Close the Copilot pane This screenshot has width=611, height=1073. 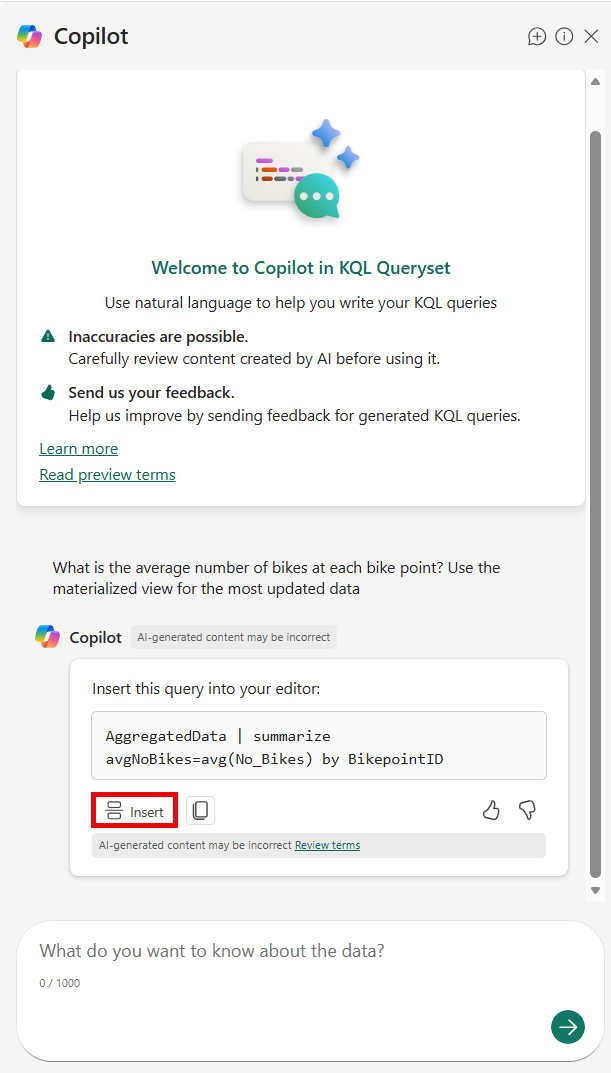(x=591, y=36)
